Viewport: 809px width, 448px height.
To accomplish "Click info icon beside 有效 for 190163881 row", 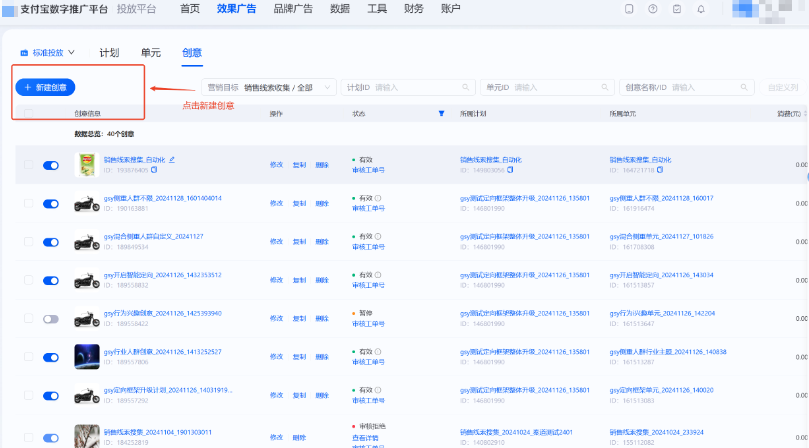I will [378, 198].
